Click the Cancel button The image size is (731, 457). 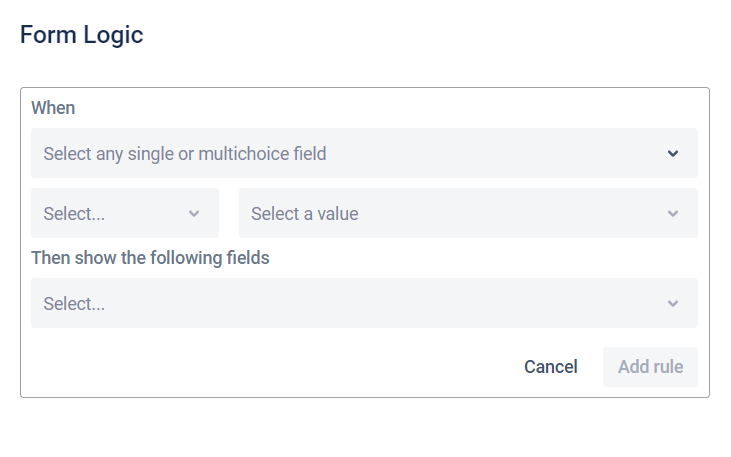551,367
